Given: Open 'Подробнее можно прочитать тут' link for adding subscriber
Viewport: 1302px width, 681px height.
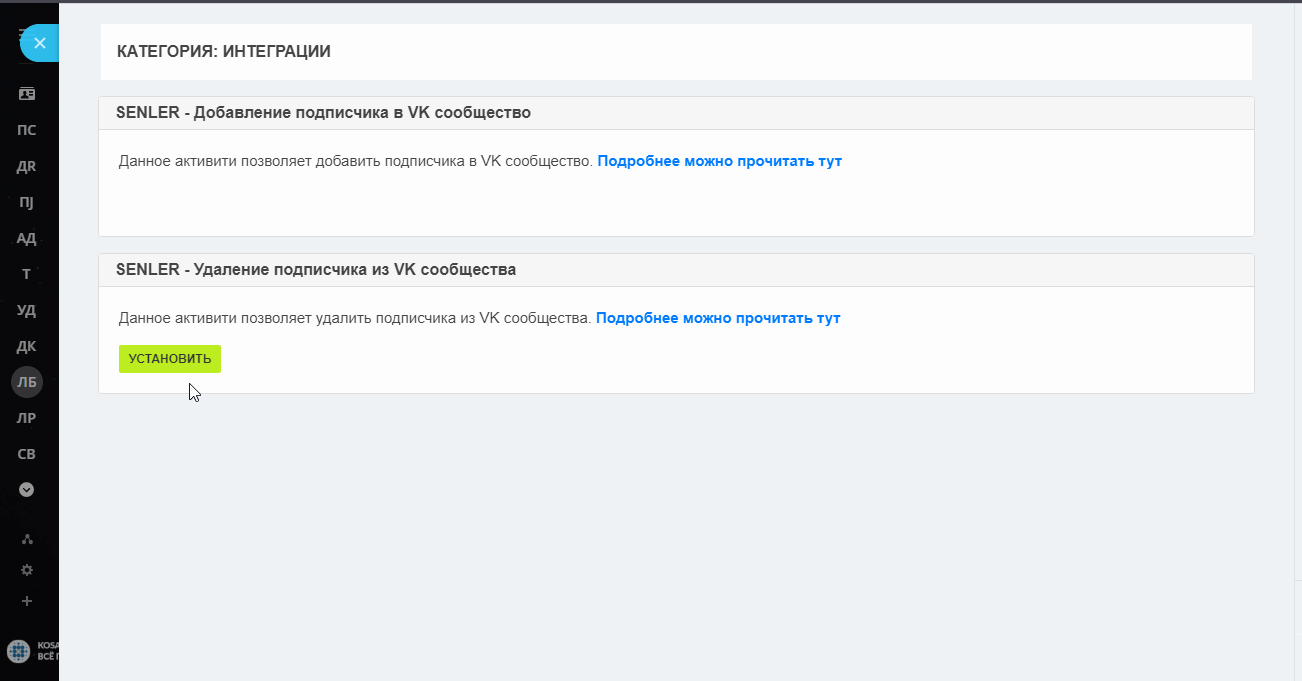Looking at the screenshot, I should pyautogui.click(x=720, y=161).
